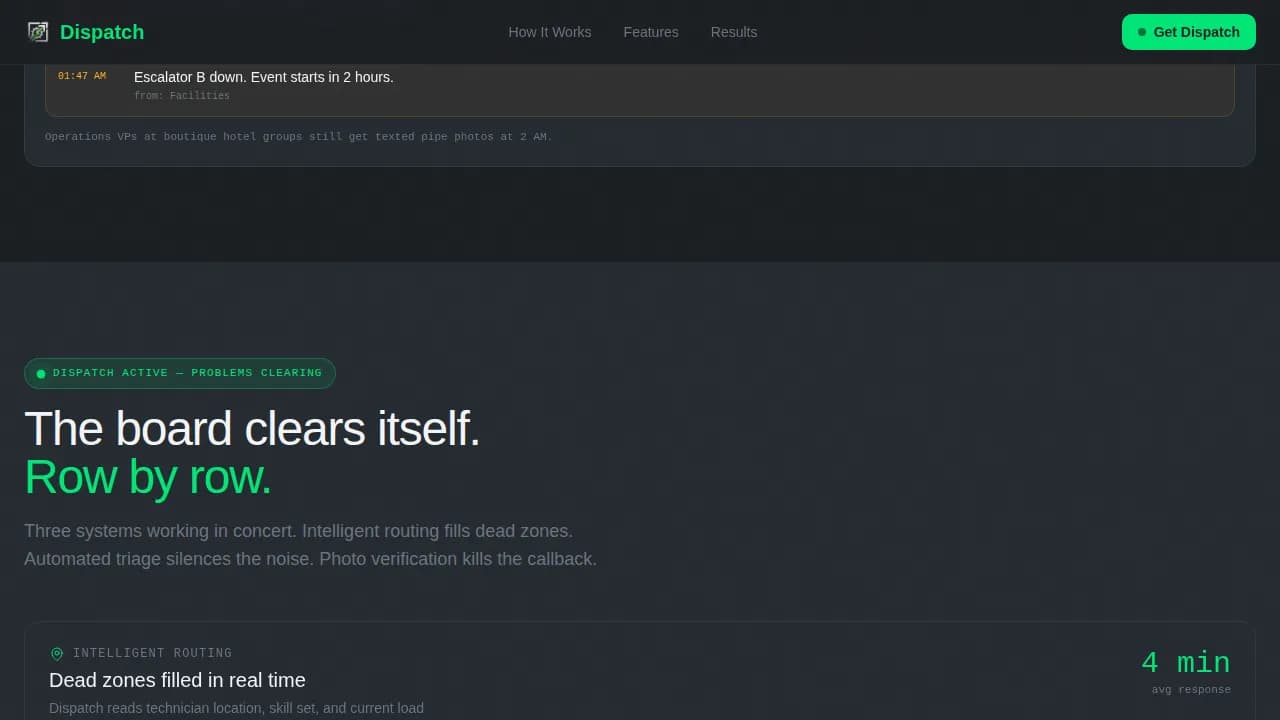Click the green 'Row by row.' heading
This screenshot has height=720, width=1280.
[x=148, y=477]
